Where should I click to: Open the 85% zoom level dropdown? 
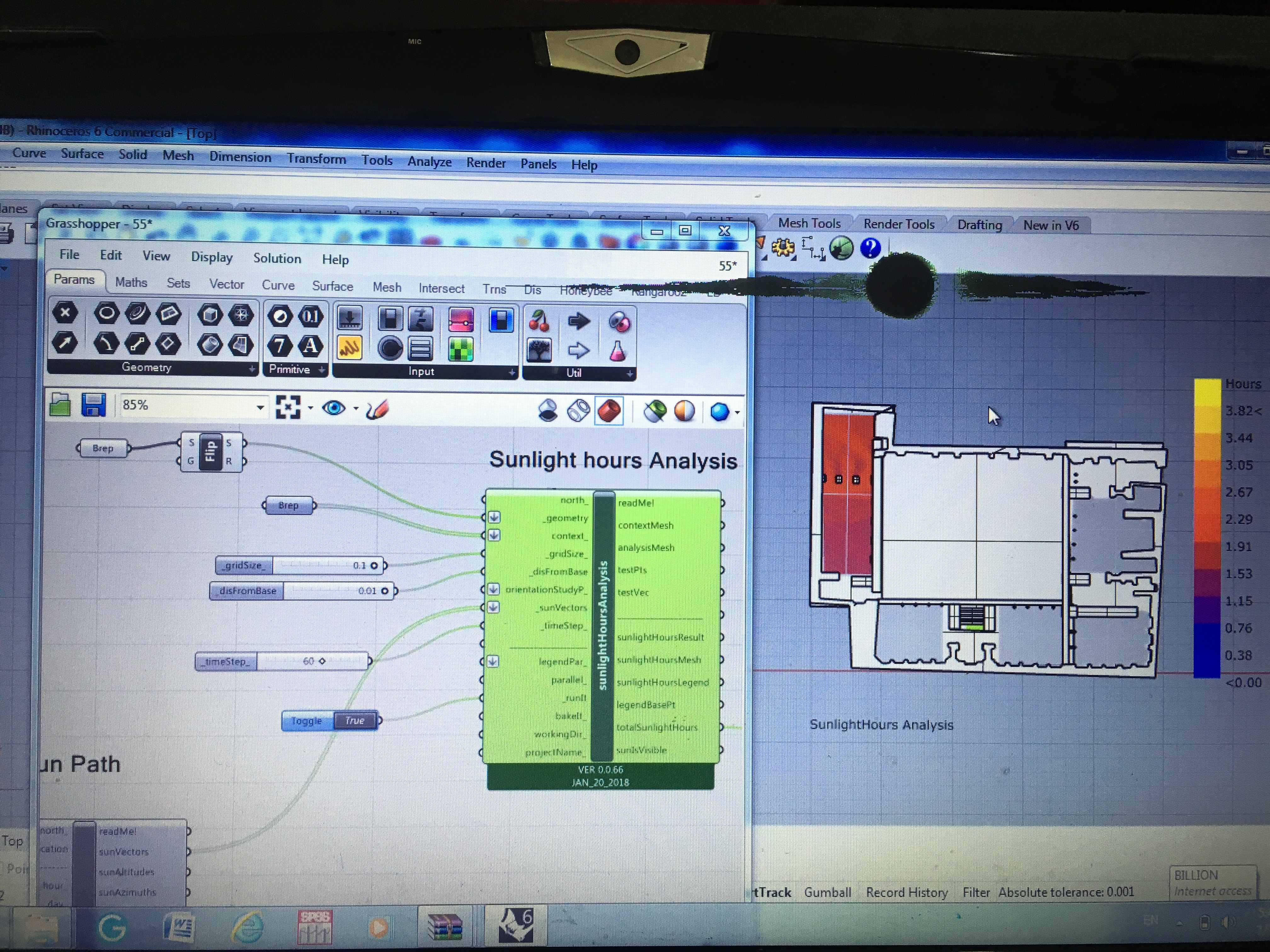point(260,407)
